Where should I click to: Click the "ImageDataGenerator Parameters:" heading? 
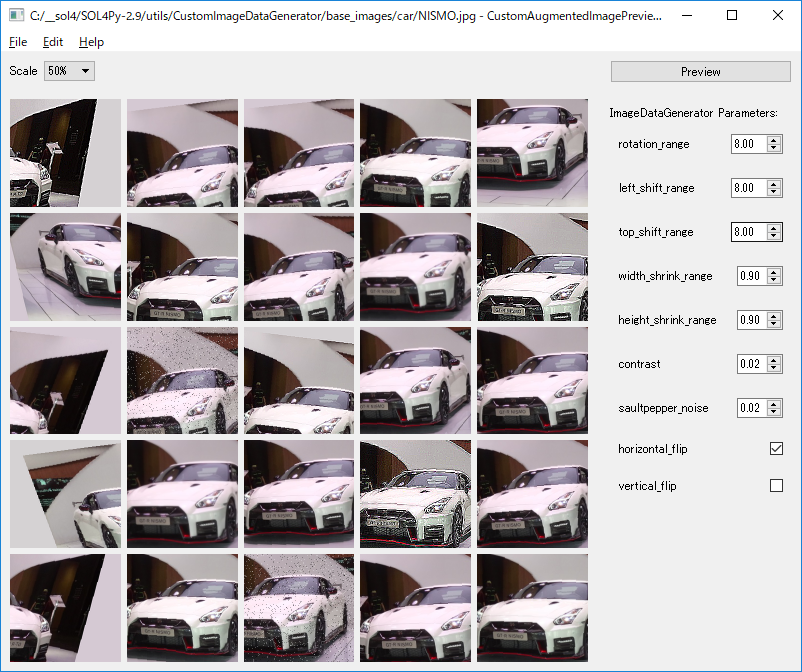694,113
